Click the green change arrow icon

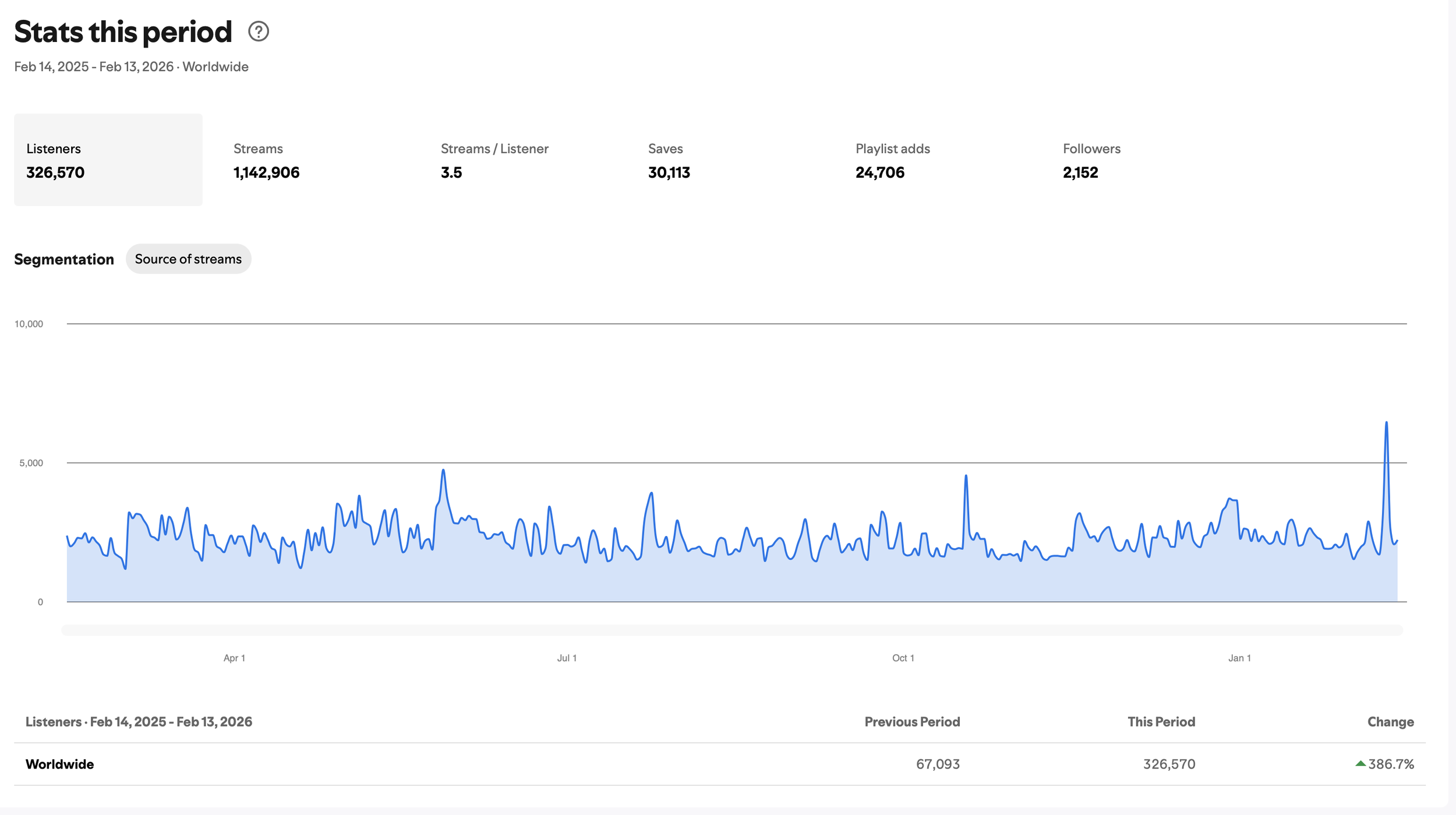1360,764
